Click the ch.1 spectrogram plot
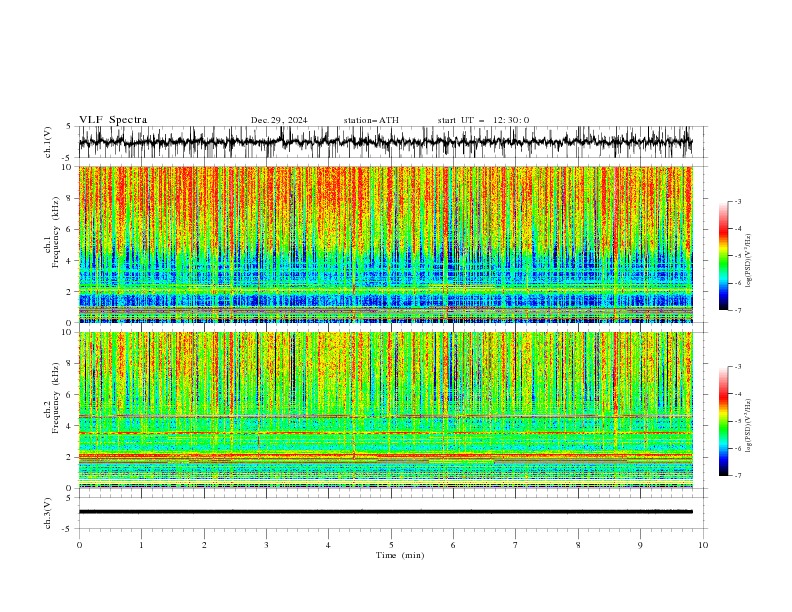The height and width of the screenshot is (612, 792). (x=386, y=244)
